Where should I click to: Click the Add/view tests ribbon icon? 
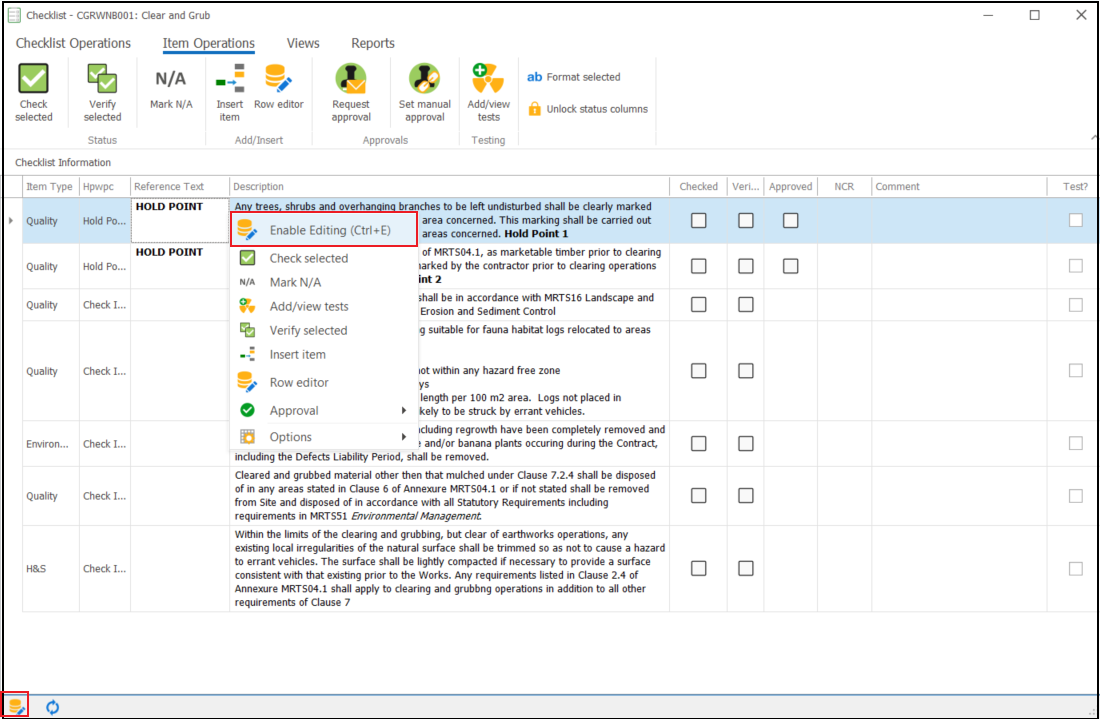click(488, 78)
